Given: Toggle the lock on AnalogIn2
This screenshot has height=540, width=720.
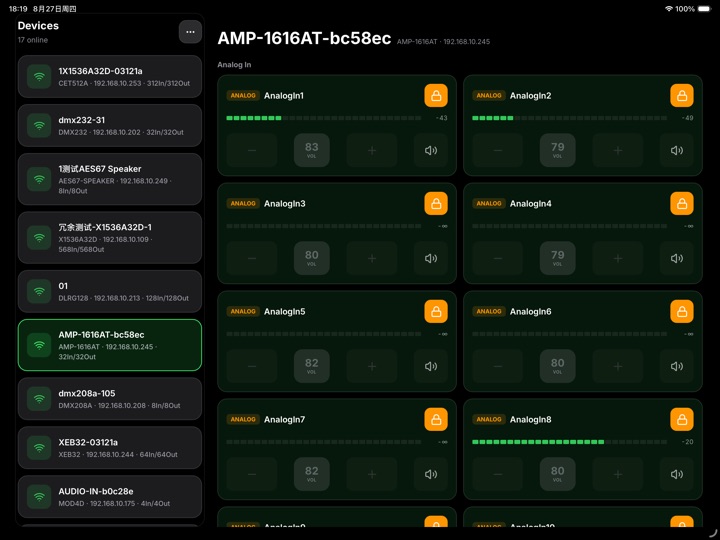Looking at the screenshot, I should point(682,96).
